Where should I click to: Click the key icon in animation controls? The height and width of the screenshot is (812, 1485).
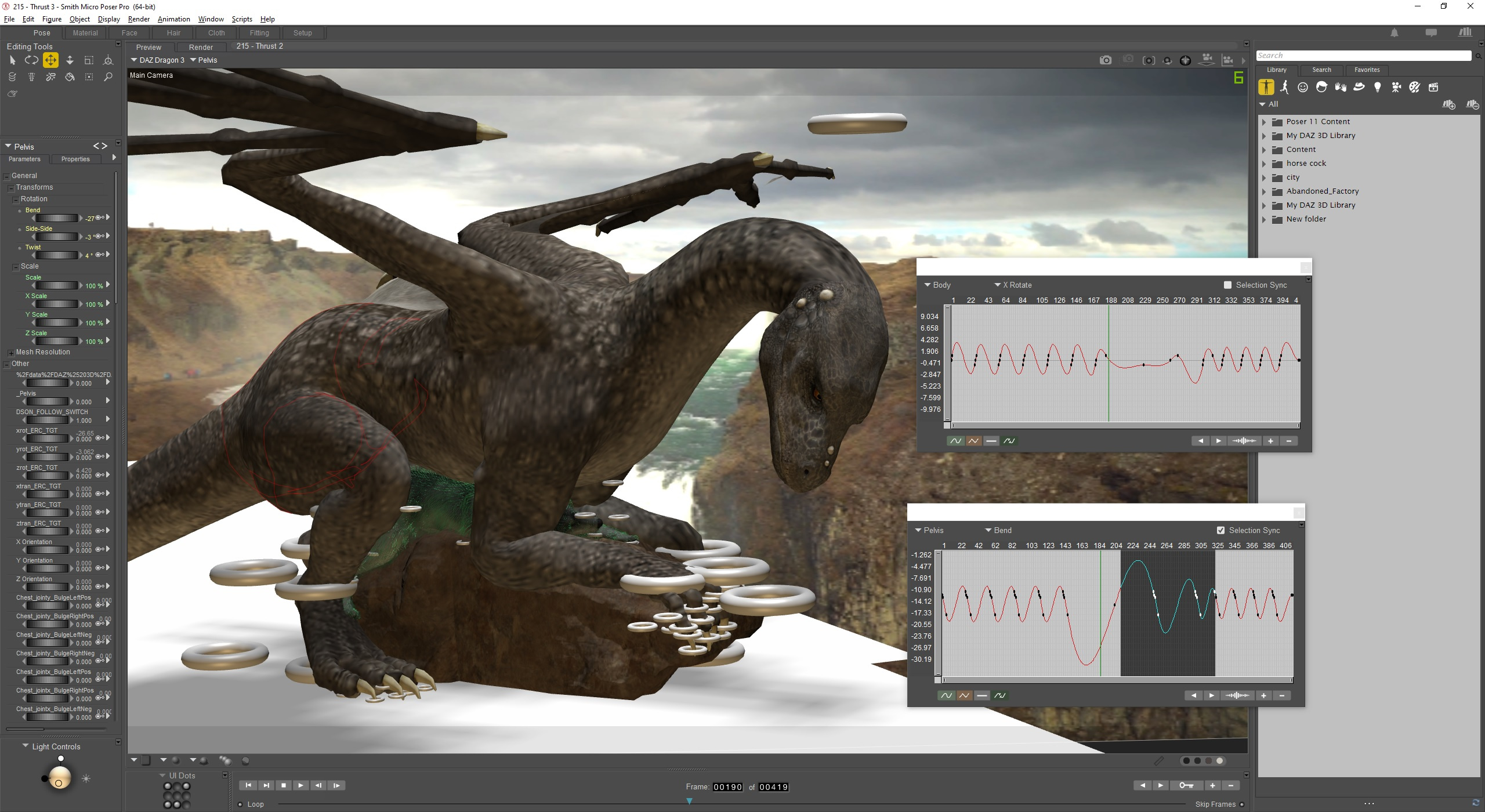(x=1186, y=785)
